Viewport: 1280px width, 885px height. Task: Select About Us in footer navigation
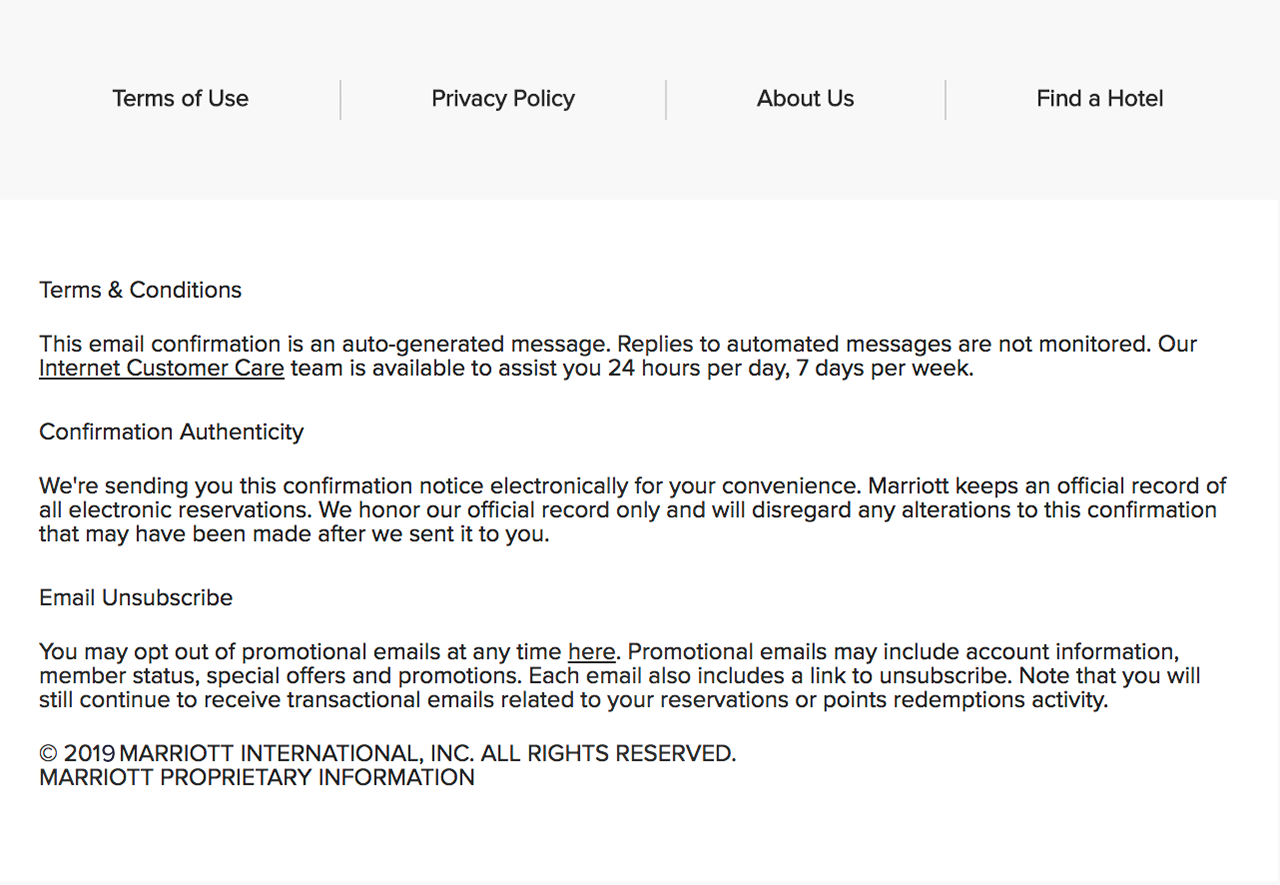805,98
